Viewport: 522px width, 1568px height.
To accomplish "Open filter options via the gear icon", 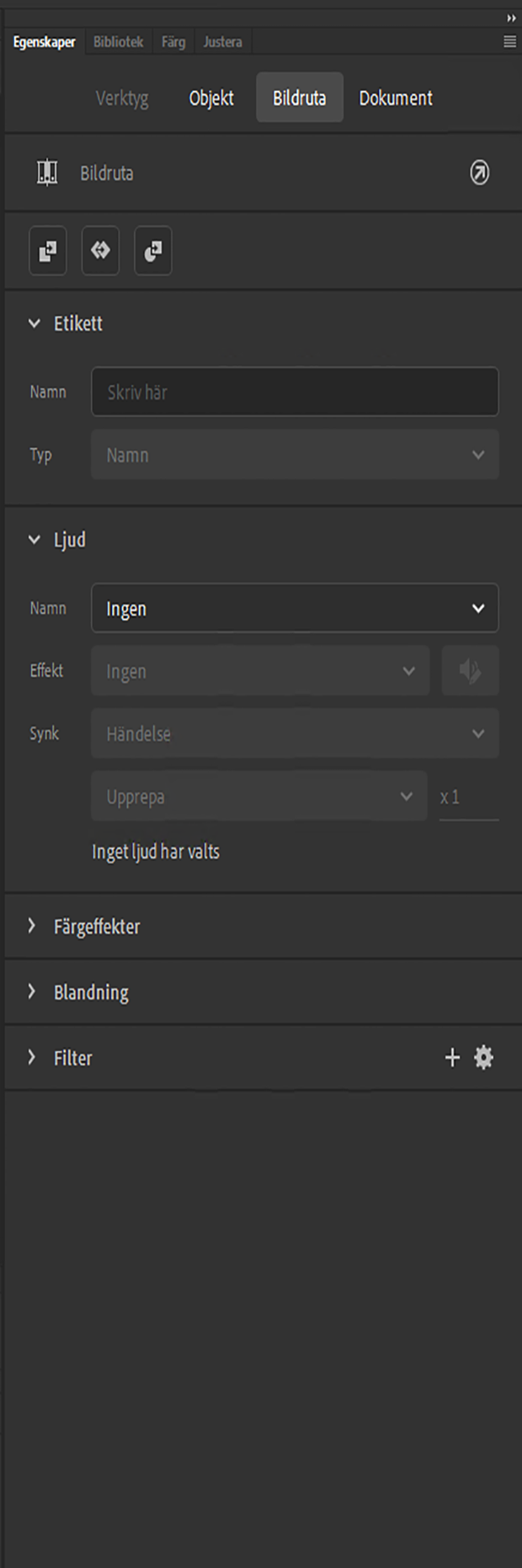I will coord(482,1058).
